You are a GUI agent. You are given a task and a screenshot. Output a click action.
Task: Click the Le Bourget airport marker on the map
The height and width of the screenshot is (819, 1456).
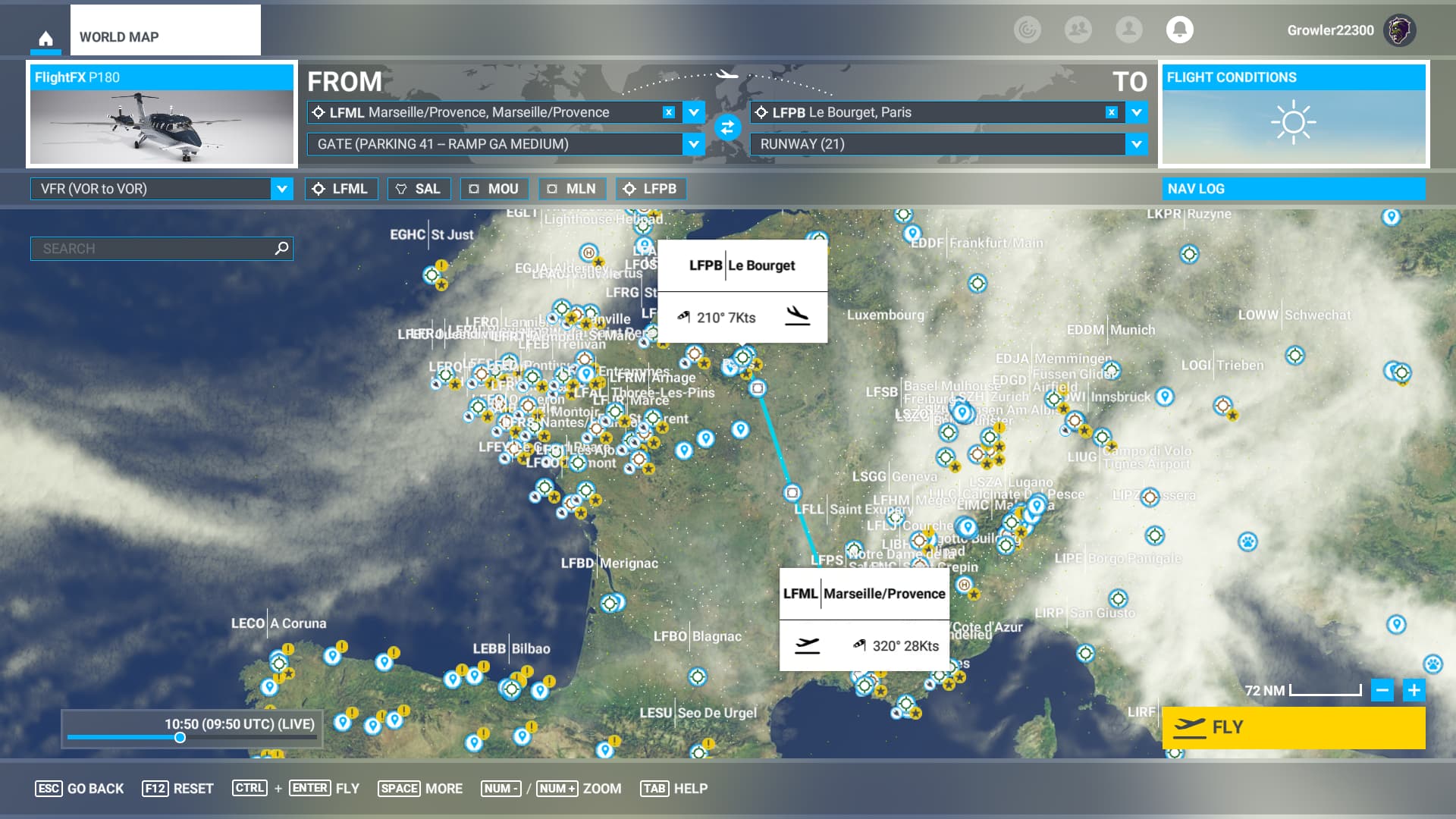(x=742, y=357)
